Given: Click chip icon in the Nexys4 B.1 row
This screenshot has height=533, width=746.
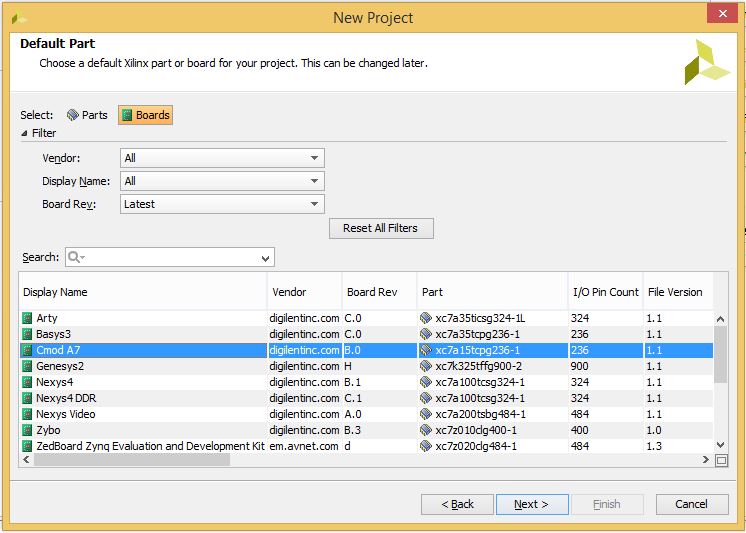Looking at the screenshot, I should (x=426, y=382).
